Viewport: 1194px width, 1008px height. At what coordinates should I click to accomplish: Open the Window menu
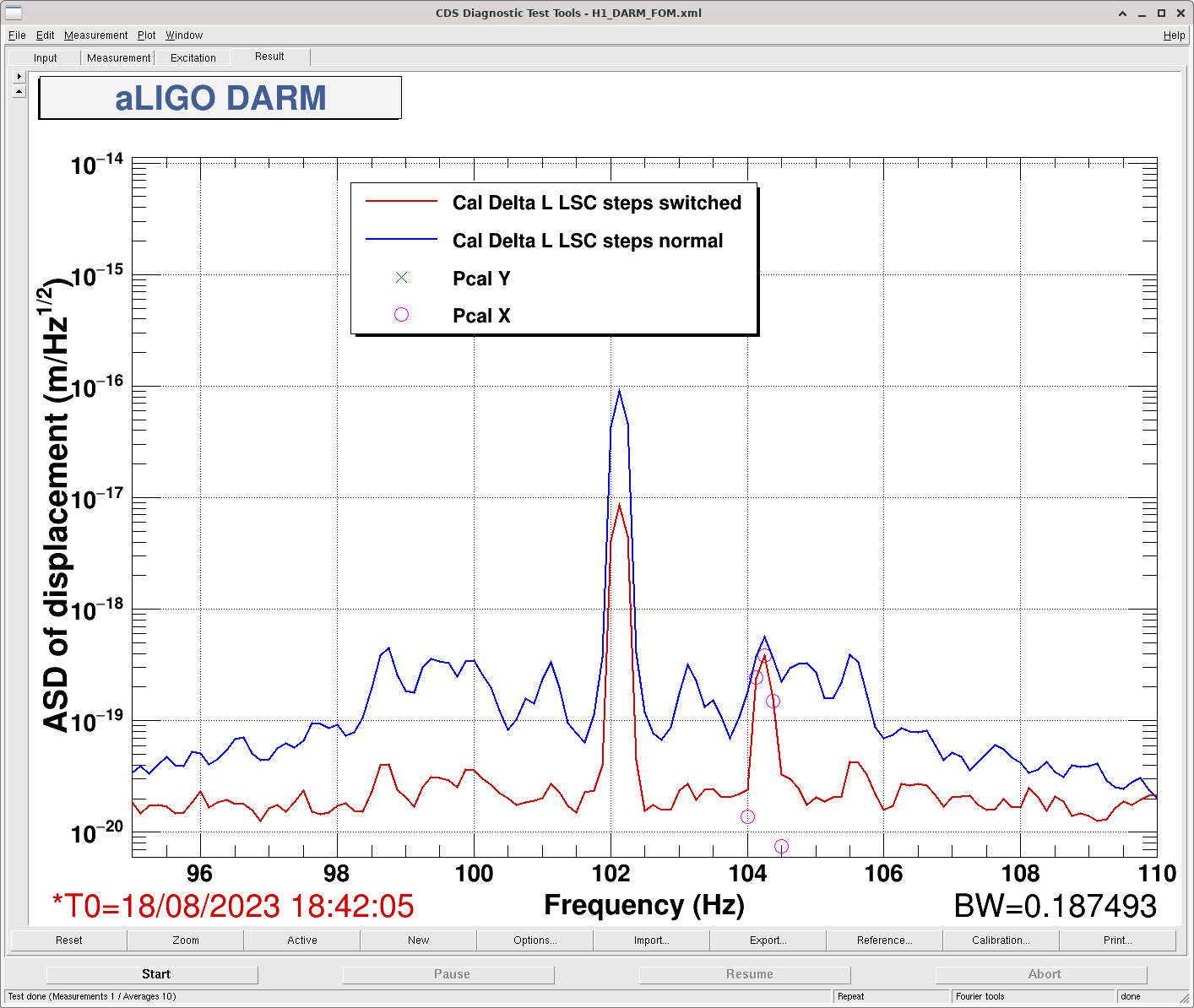(184, 35)
